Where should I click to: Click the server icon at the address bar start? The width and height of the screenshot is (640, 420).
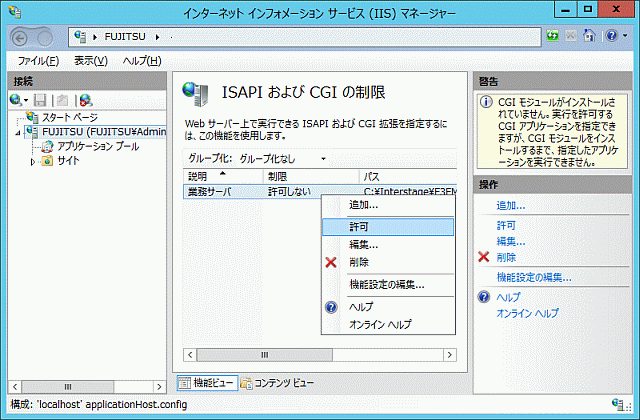[80, 37]
